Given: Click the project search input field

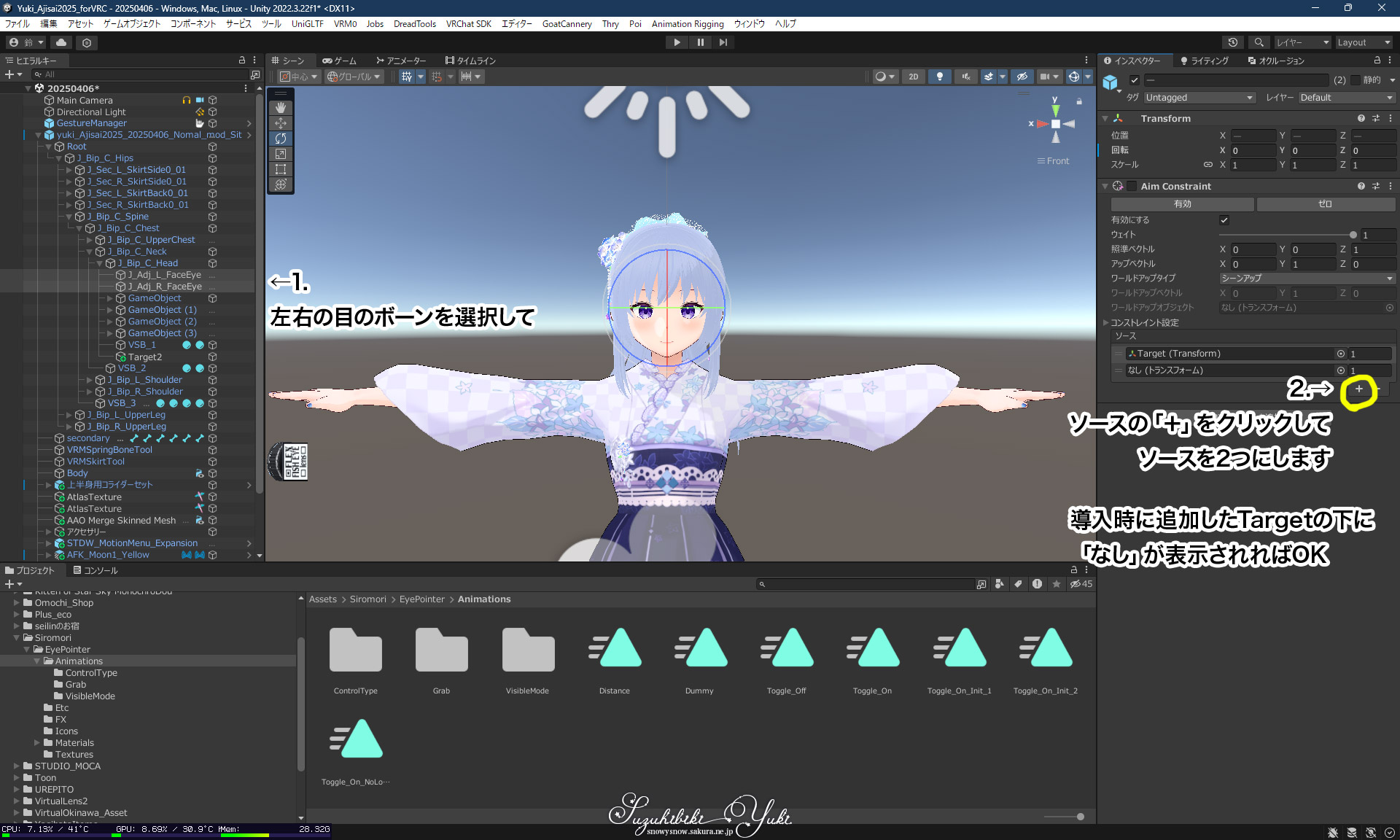Looking at the screenshot, I should pyautogui.click(x=866, y=584).
